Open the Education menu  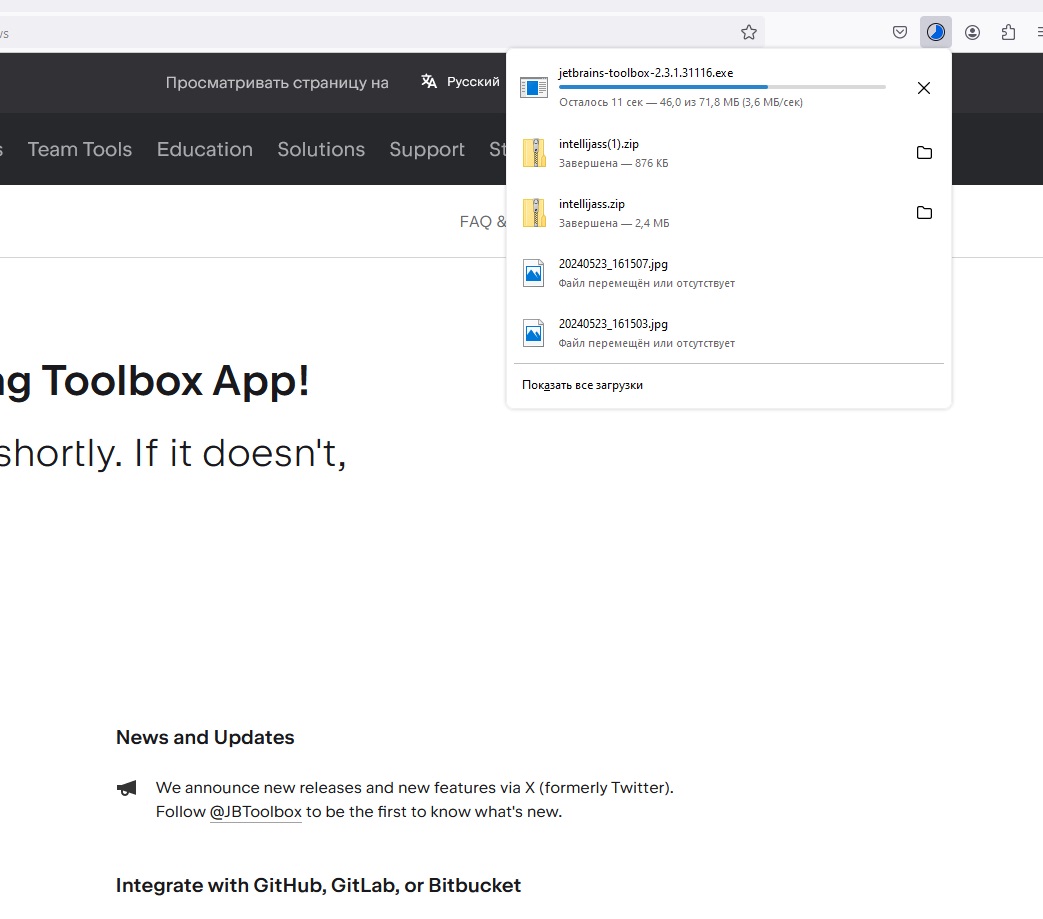coord(205,149)
